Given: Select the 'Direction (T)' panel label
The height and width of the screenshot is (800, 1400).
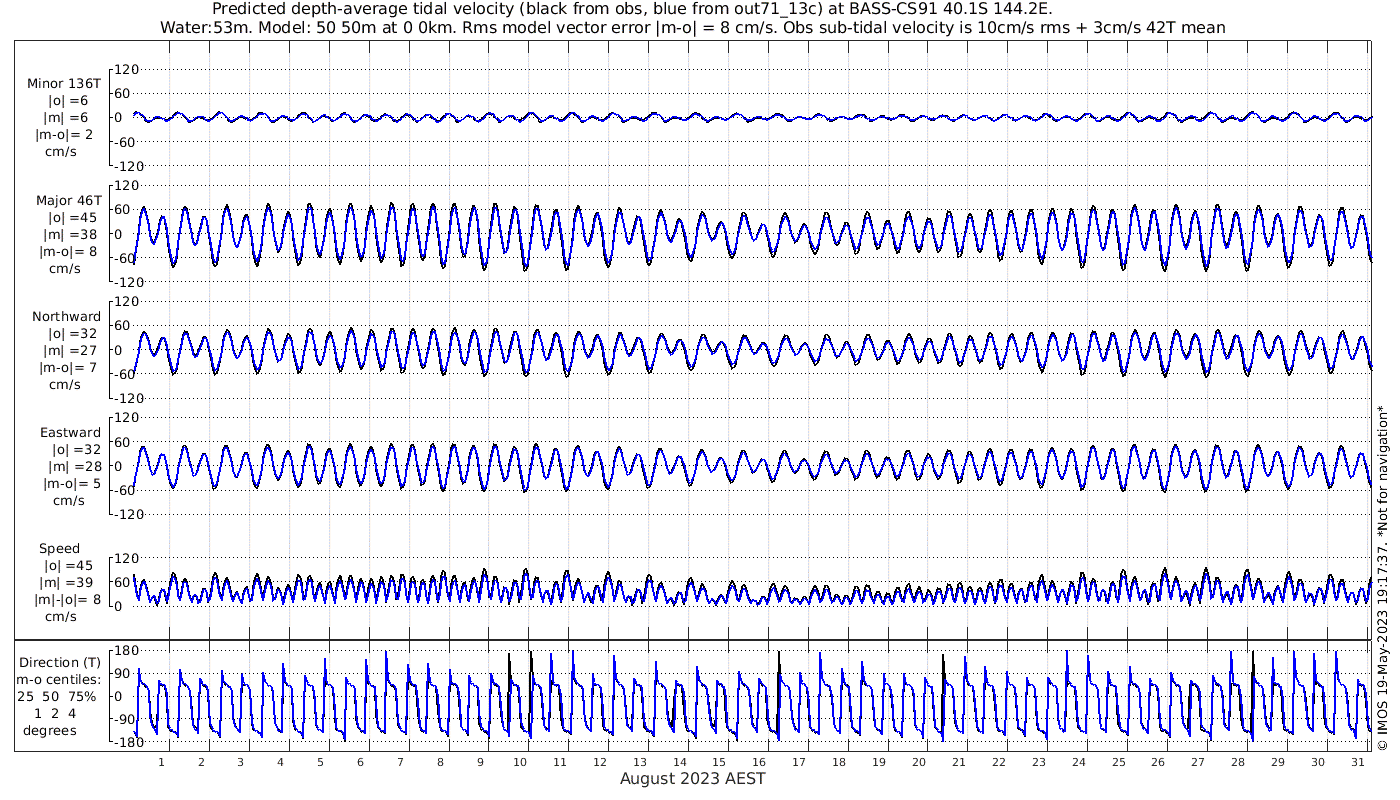Looking at the screenshot, I should point(60,662).
